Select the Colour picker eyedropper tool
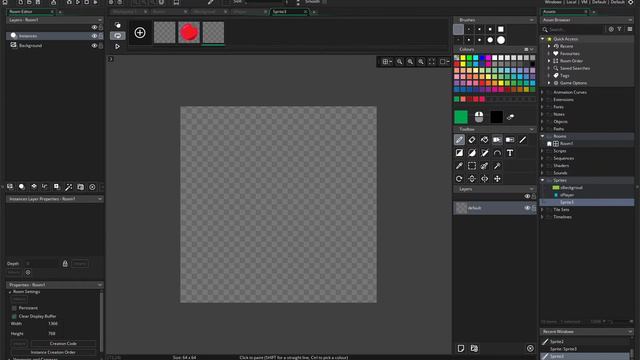Screen dimensions: 640x360 (x=459, y=166)
